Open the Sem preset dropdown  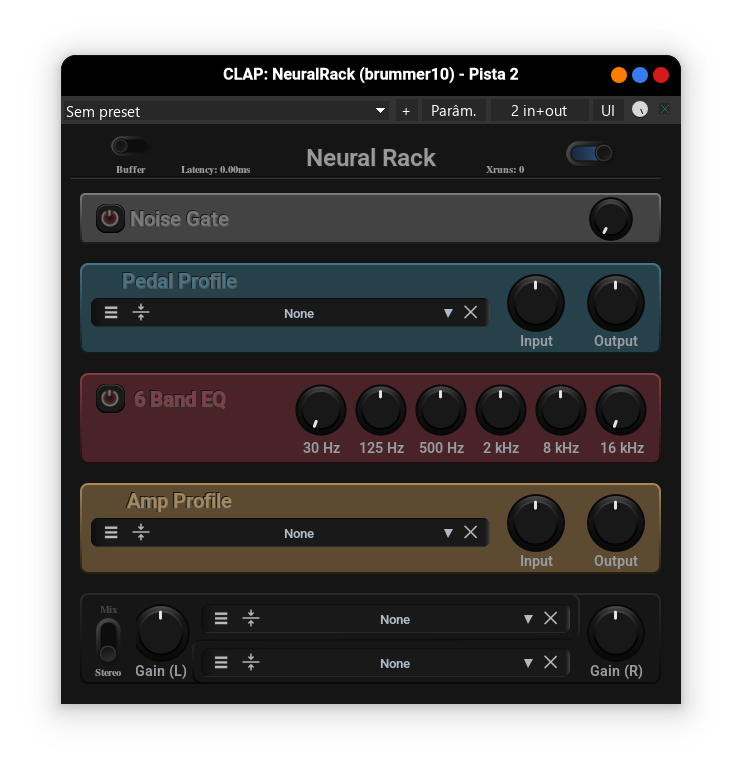(x=226, y=111)
